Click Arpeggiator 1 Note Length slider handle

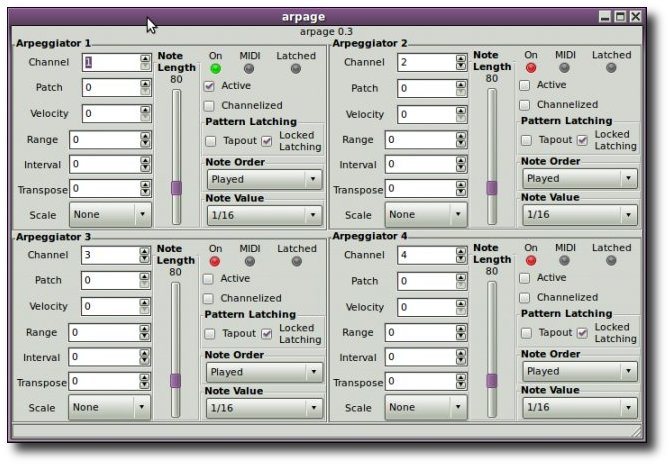click(x=176, y=188)
